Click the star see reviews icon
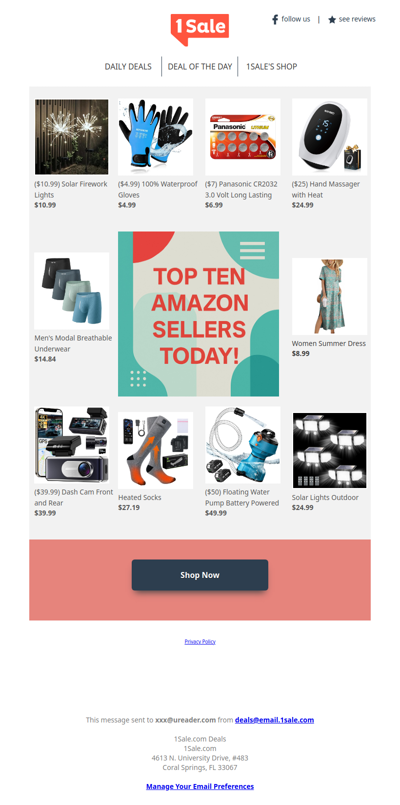This screenshot has height=805, width=400. pyautogui.click(x=332, y=20)
